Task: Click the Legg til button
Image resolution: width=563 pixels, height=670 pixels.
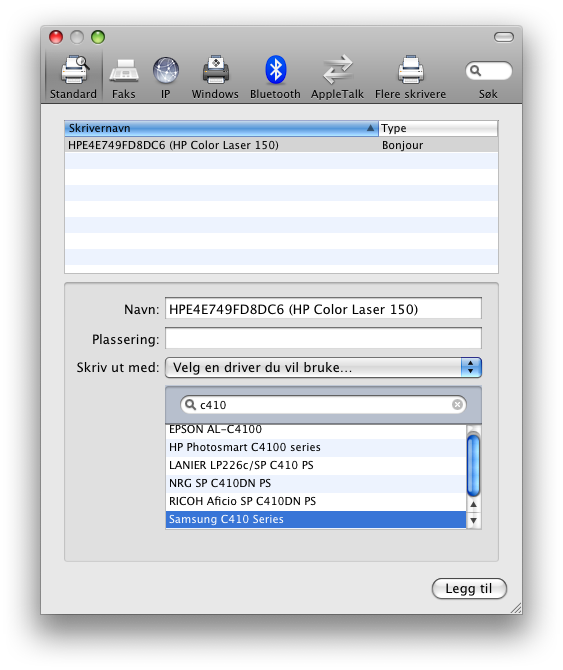Action: [469, 589]
